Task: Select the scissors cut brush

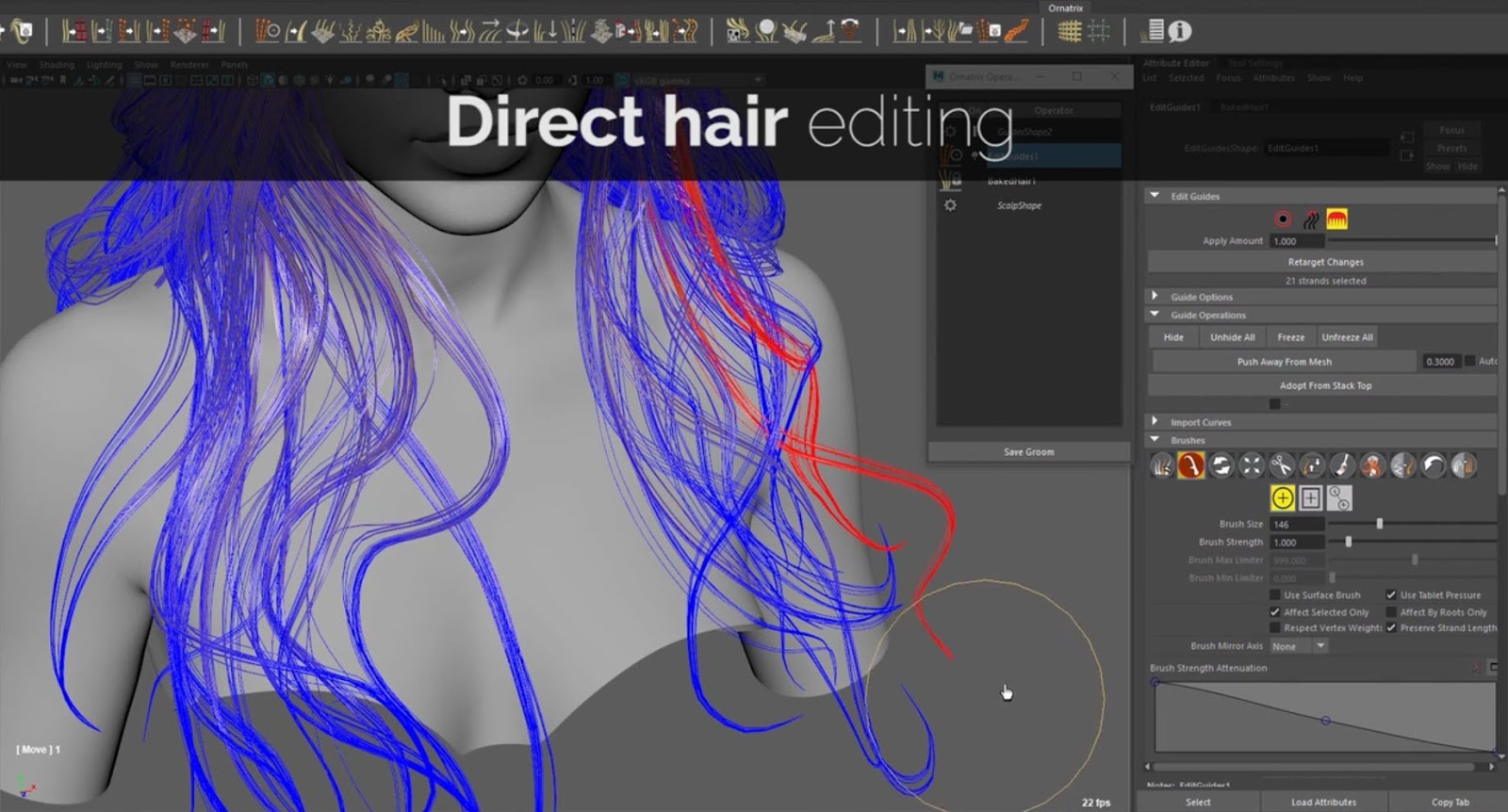Action: [1281, 465]
